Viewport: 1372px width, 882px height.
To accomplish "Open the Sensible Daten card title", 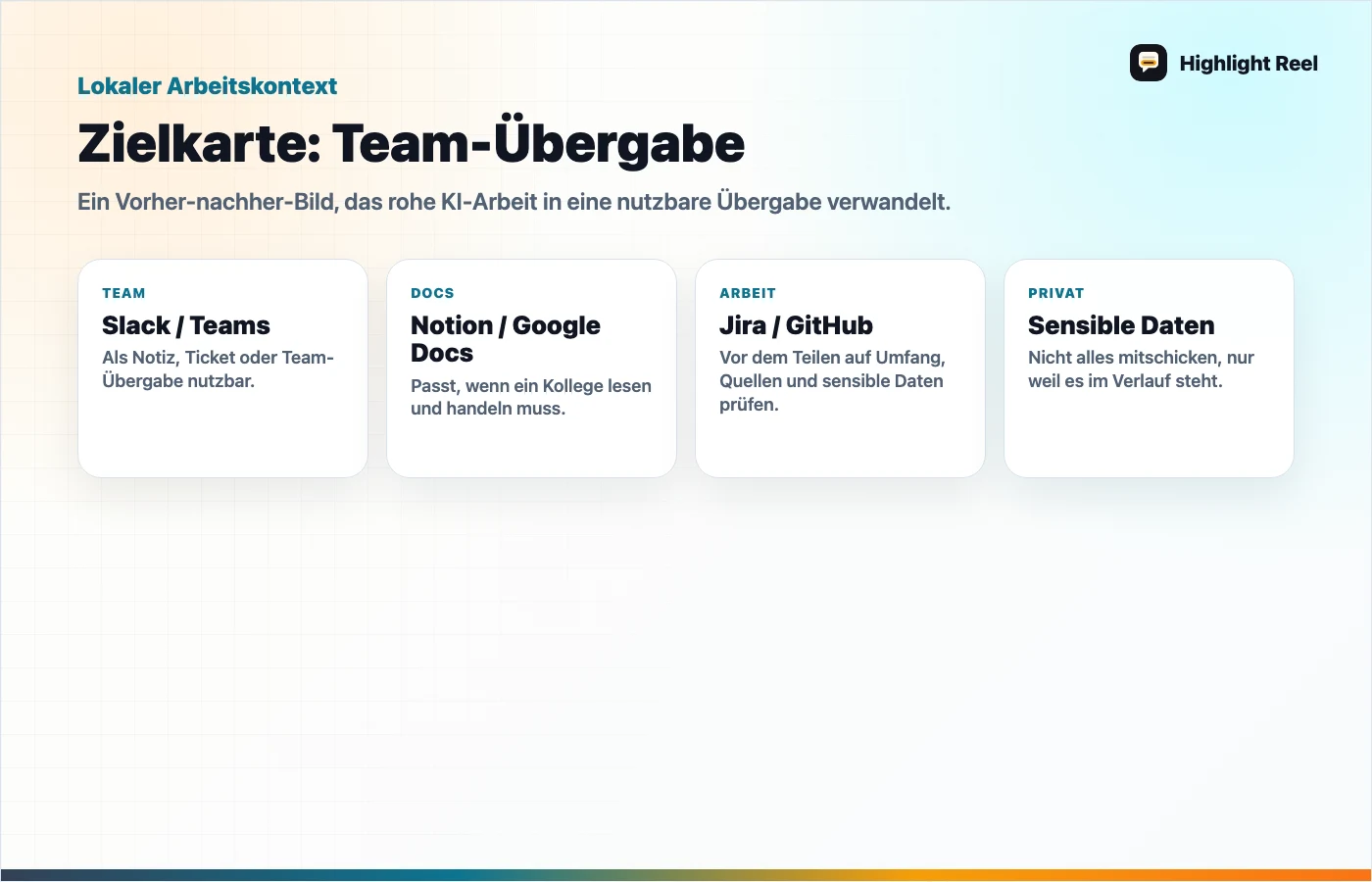I will (x=1121, y=325).
